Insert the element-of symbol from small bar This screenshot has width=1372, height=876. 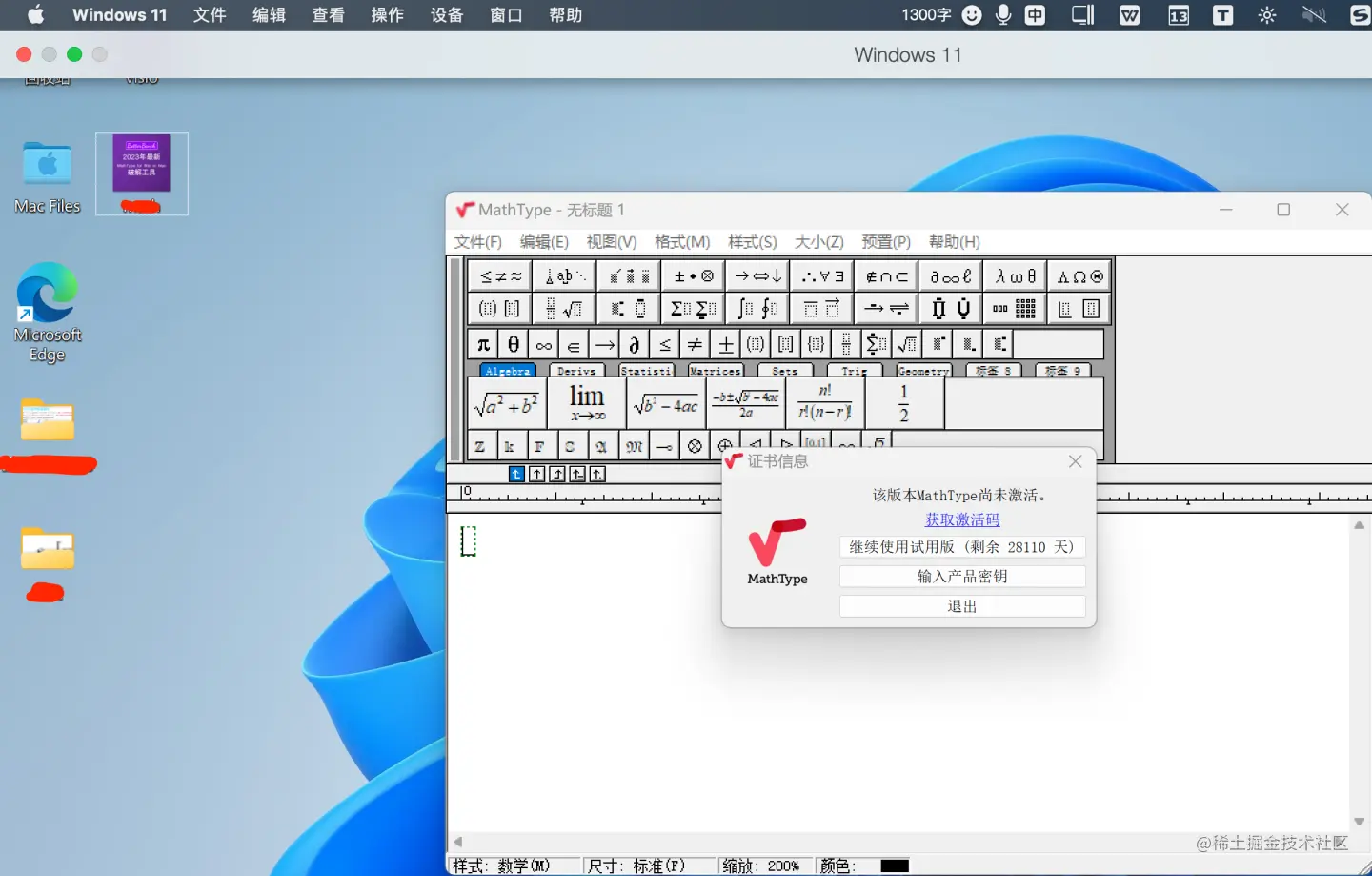click(575, 344)
